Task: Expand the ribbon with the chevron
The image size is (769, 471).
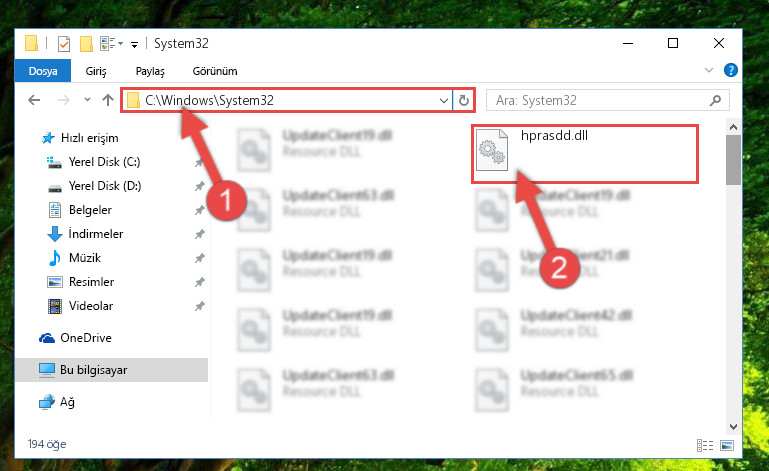Action: pyautogui.click(x=709, y=70)
